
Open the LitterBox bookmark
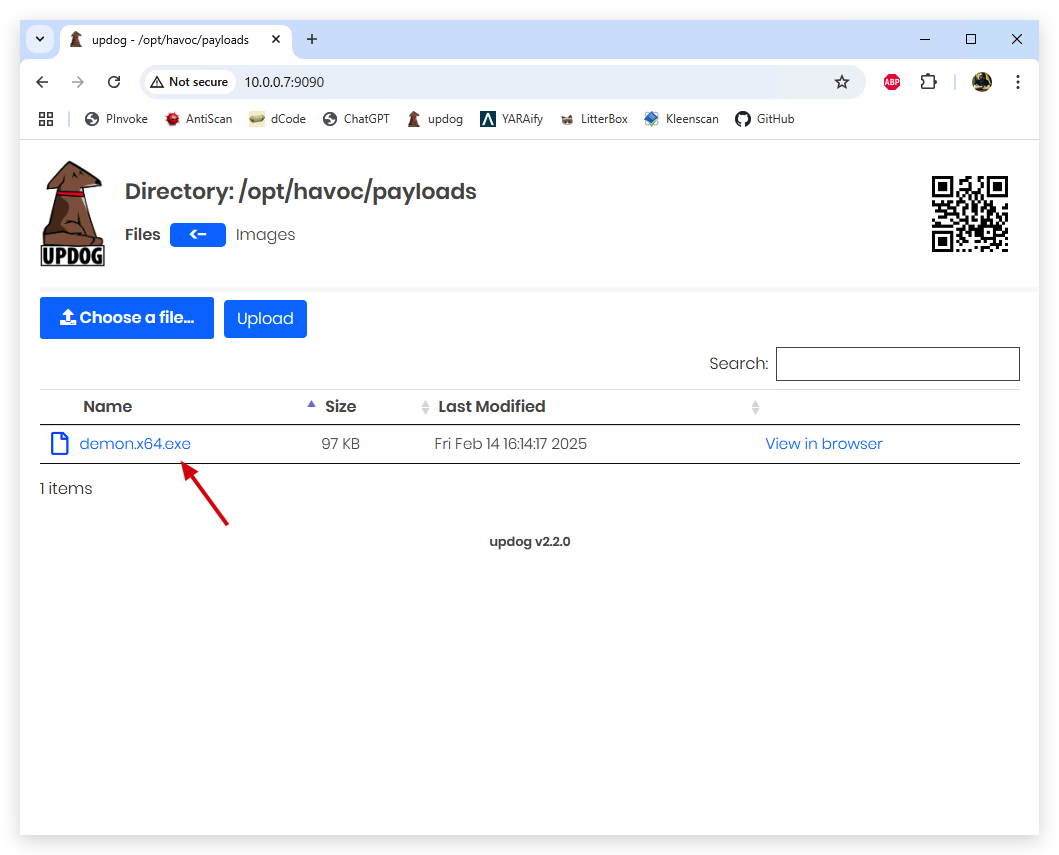click(594, 119)
